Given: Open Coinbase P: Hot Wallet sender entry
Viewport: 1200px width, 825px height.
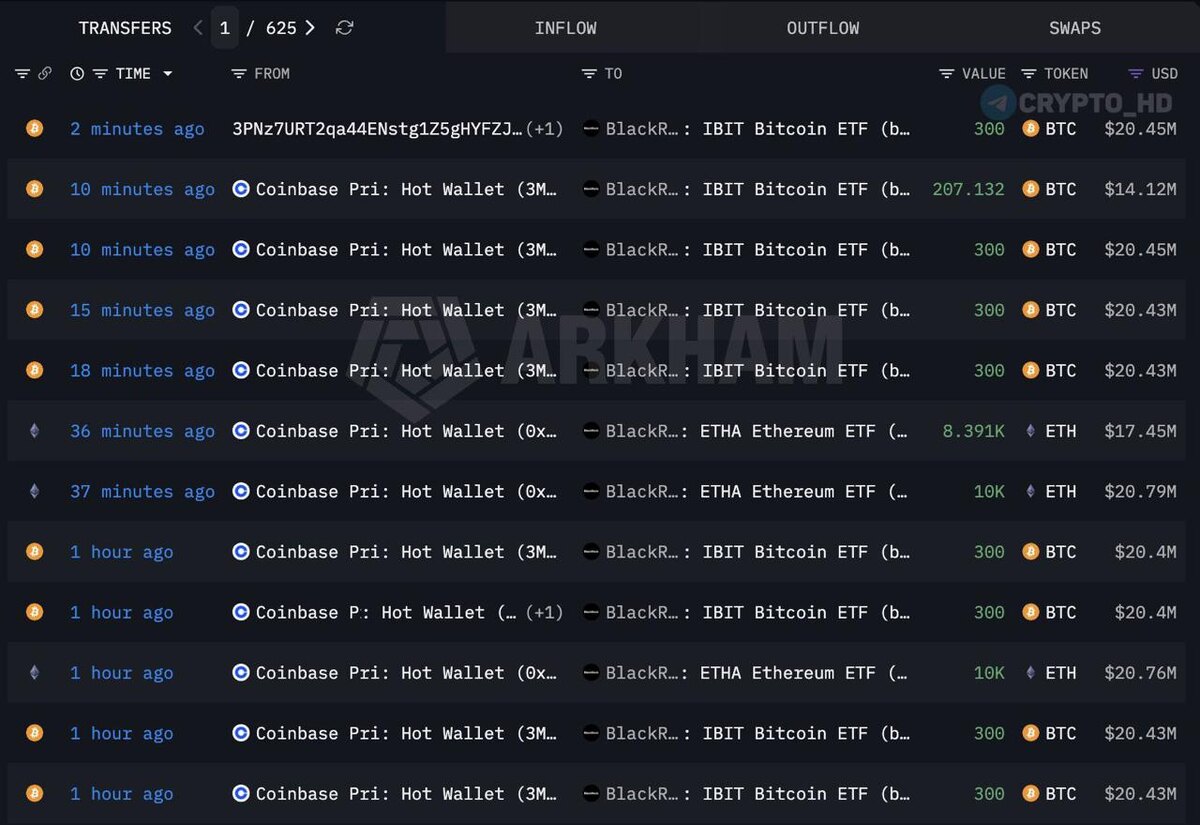Looking at the screenshot, I should click(x=386, y=612).
